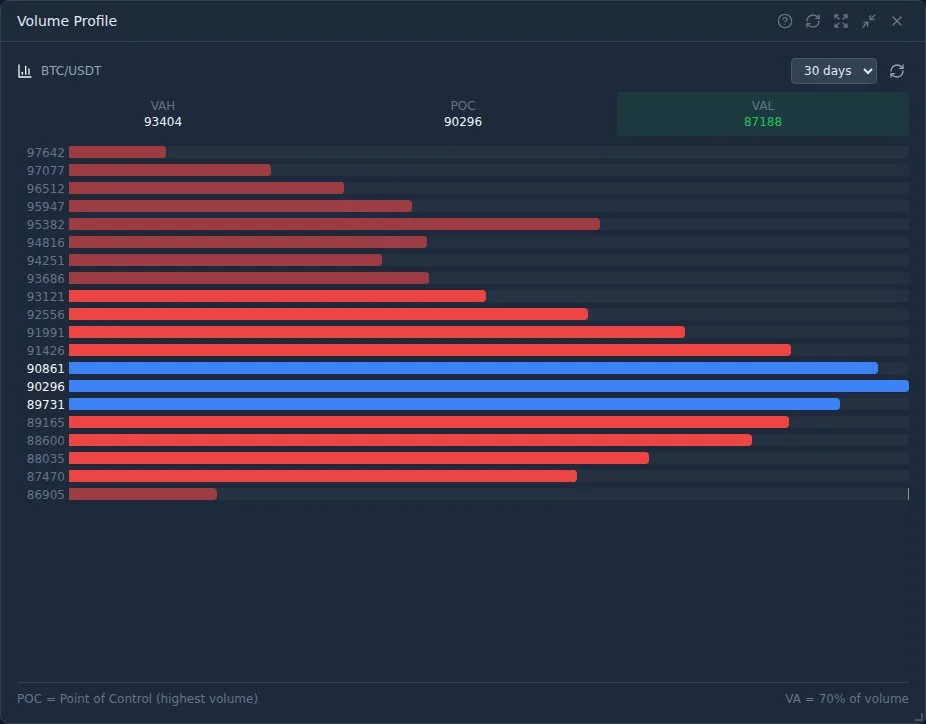Click the 88600 volume bar
The image size is (926, 724).
(410, 441)
